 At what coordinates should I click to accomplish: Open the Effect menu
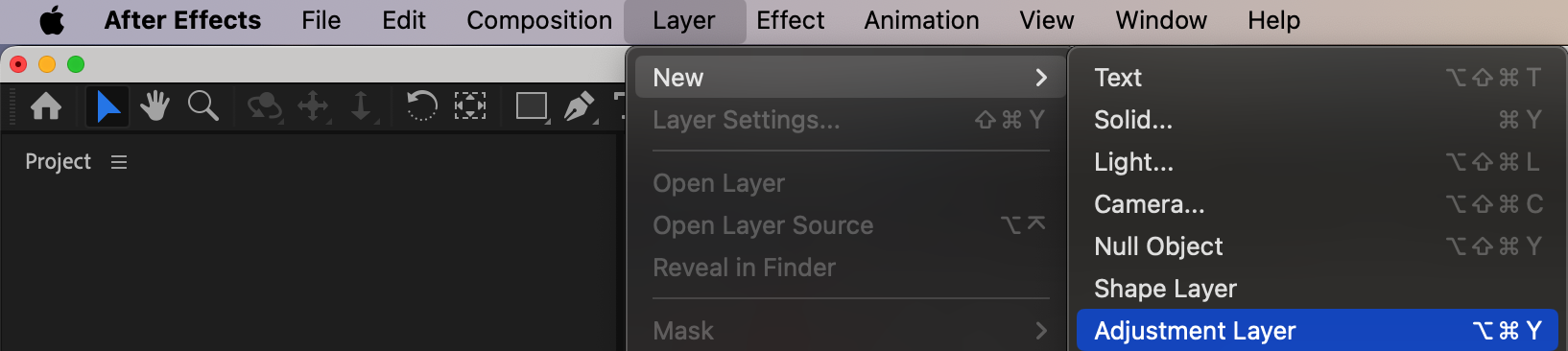pos(790,20)
